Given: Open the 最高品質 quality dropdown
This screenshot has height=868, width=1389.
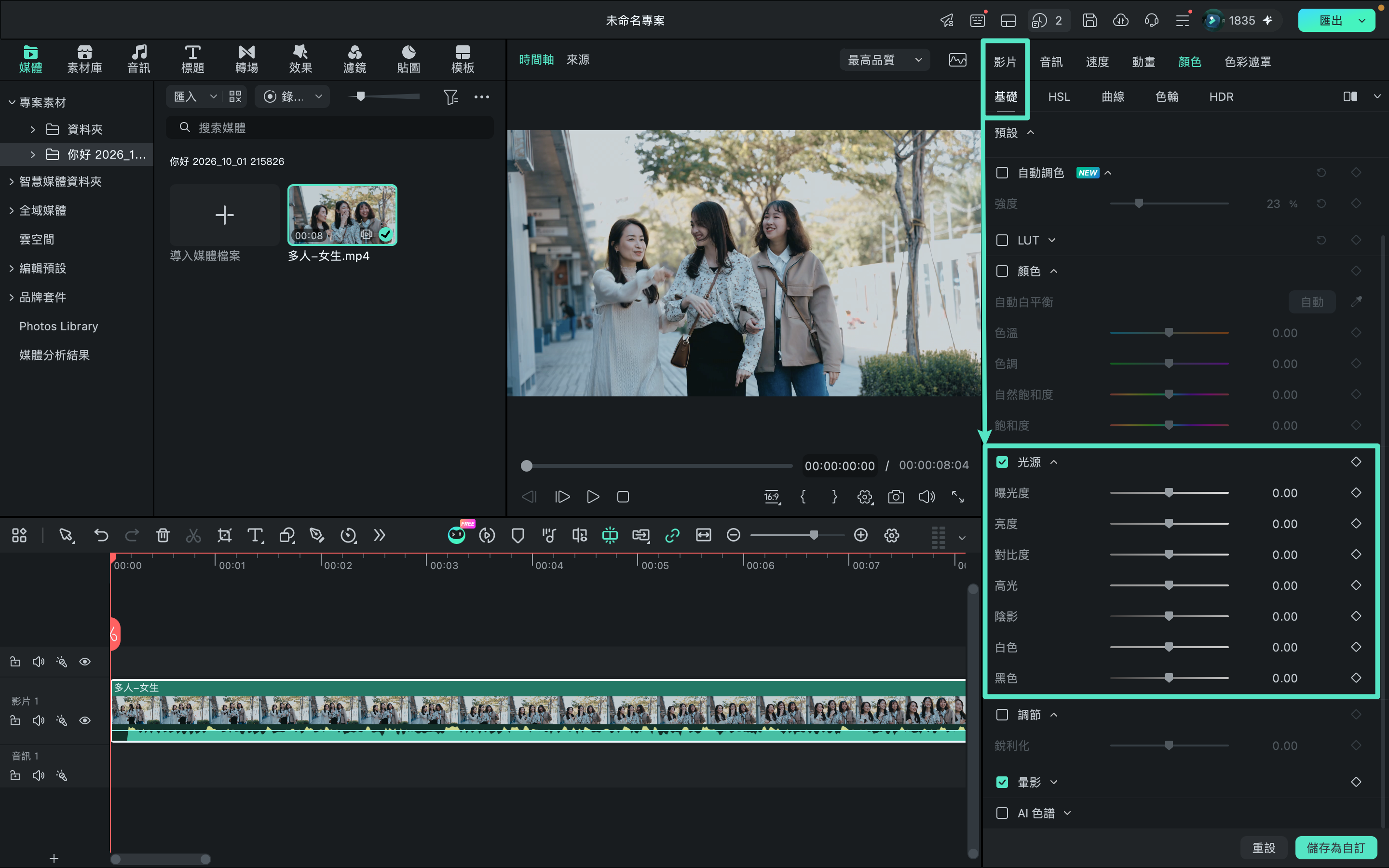Looking at the screenshot, I should pos(885,60).
